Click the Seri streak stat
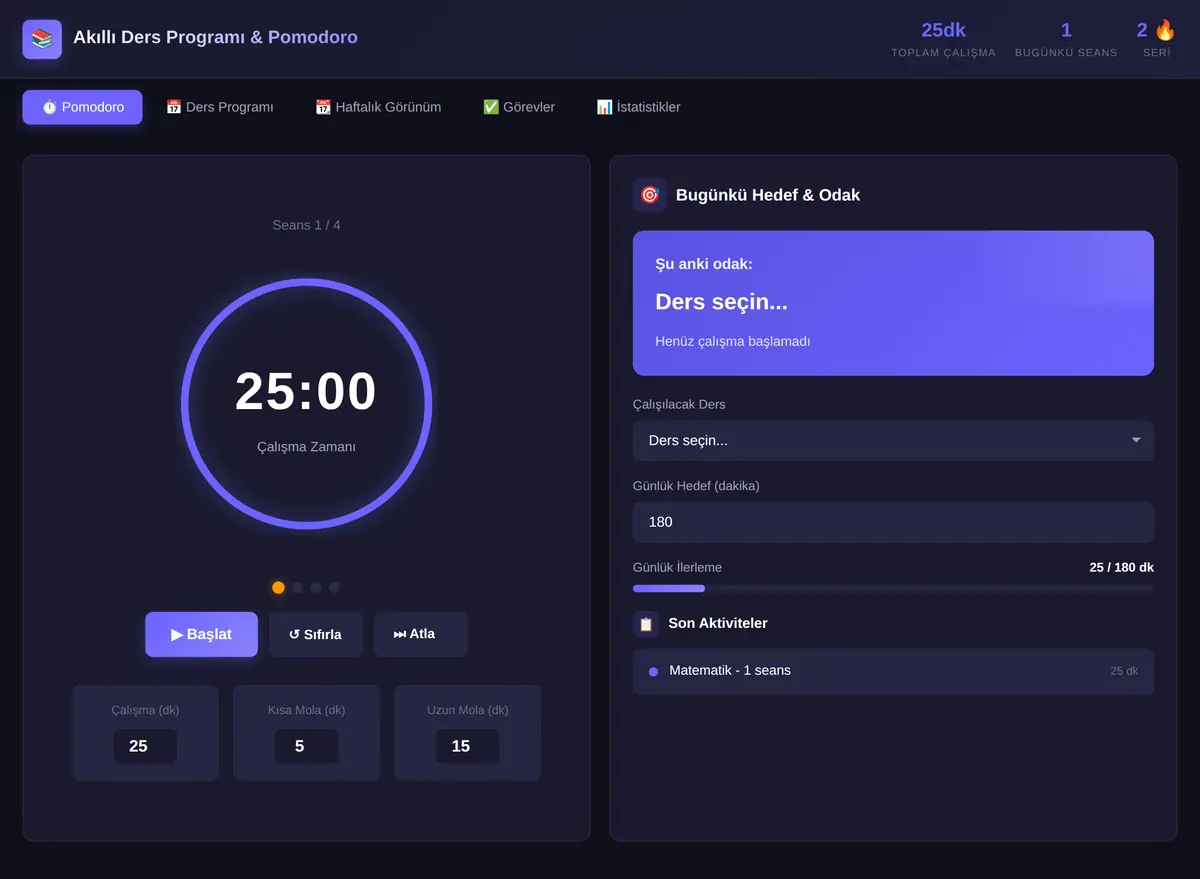Screen dimensions: 1200x879 tap(1157, 39)
